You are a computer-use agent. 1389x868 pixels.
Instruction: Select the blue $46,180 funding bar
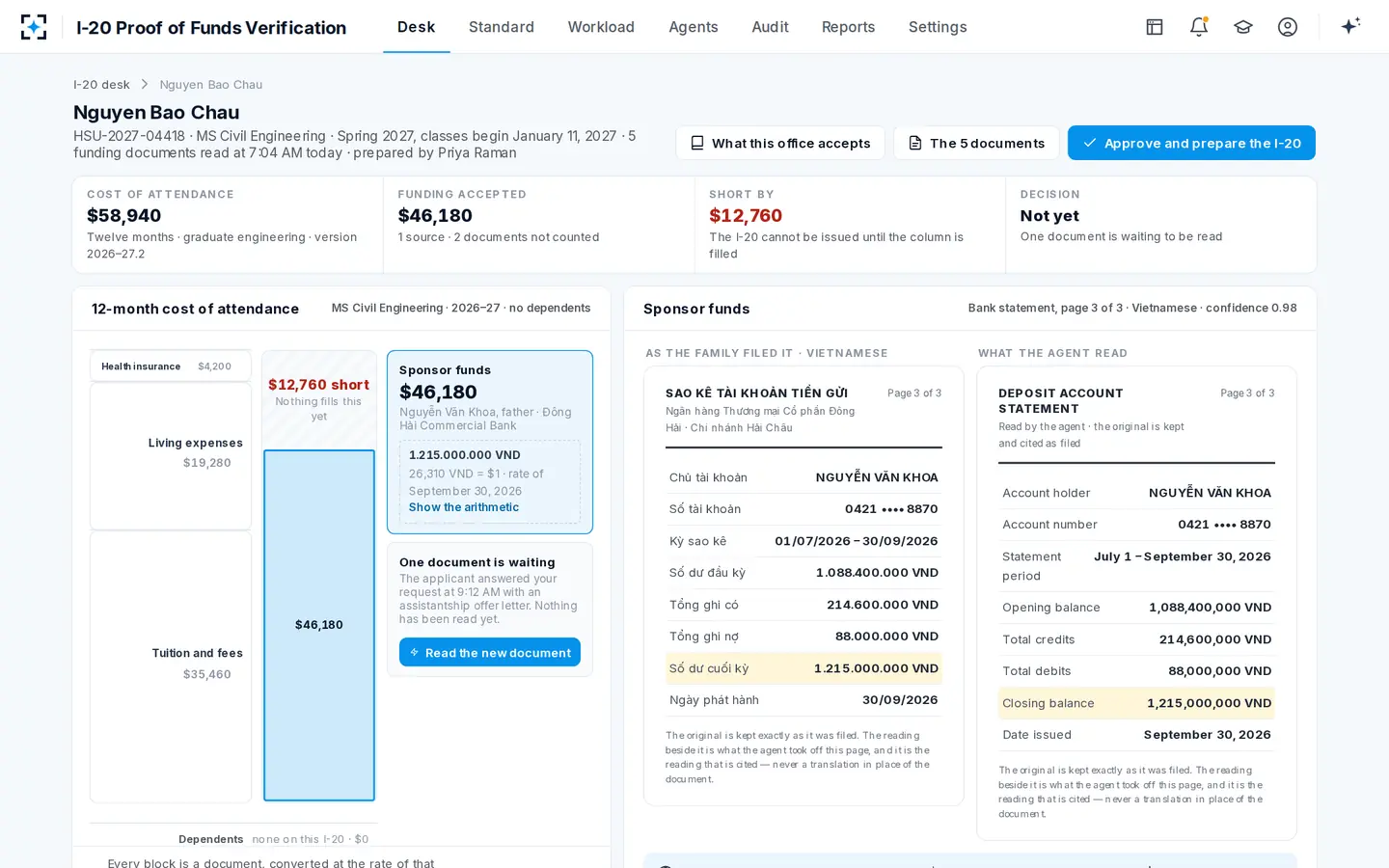pos(319,625)
